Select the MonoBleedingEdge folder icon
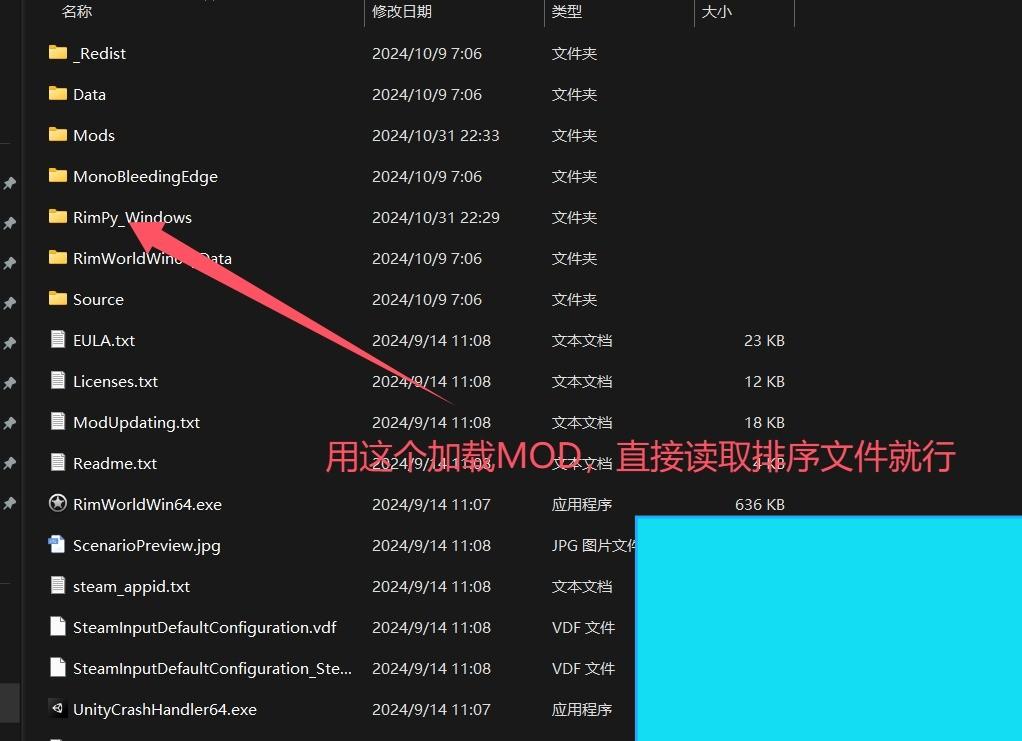This screenshot has height=741, width=1022. [x=58, y=176]
